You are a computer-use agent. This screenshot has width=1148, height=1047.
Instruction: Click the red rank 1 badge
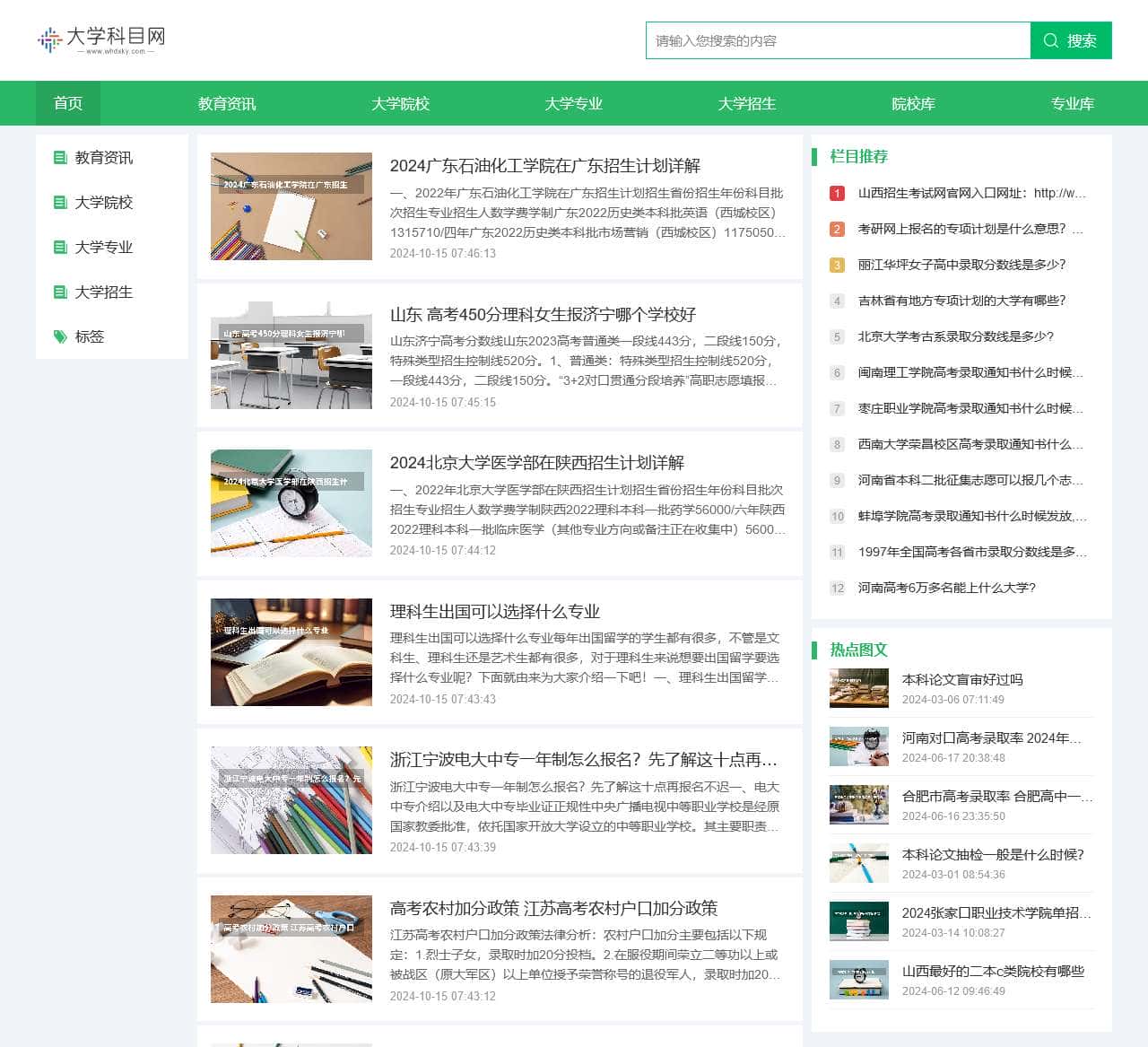[x=837, y=193]
